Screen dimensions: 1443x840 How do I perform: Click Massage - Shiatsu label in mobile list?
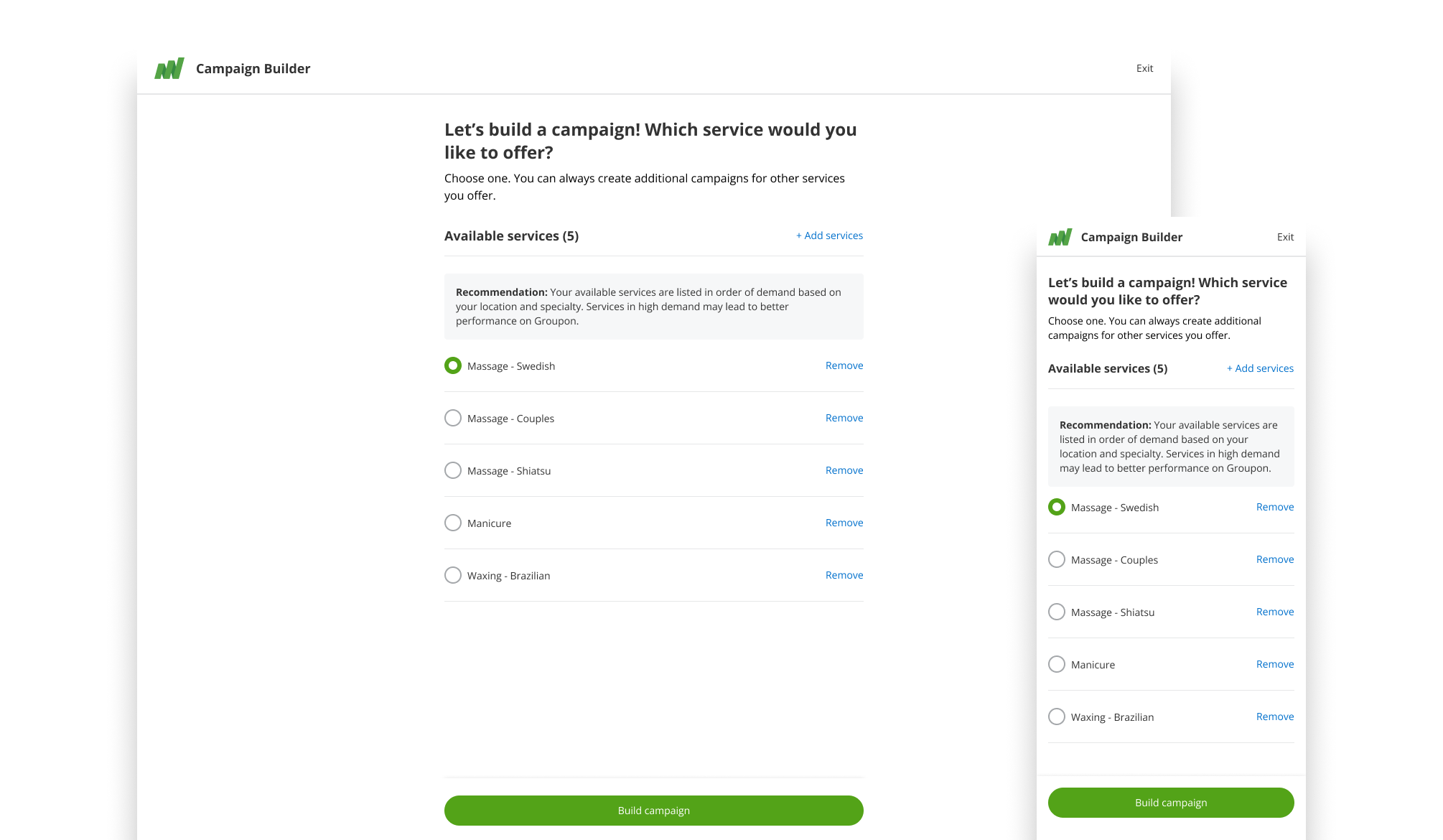(1113, 612)
